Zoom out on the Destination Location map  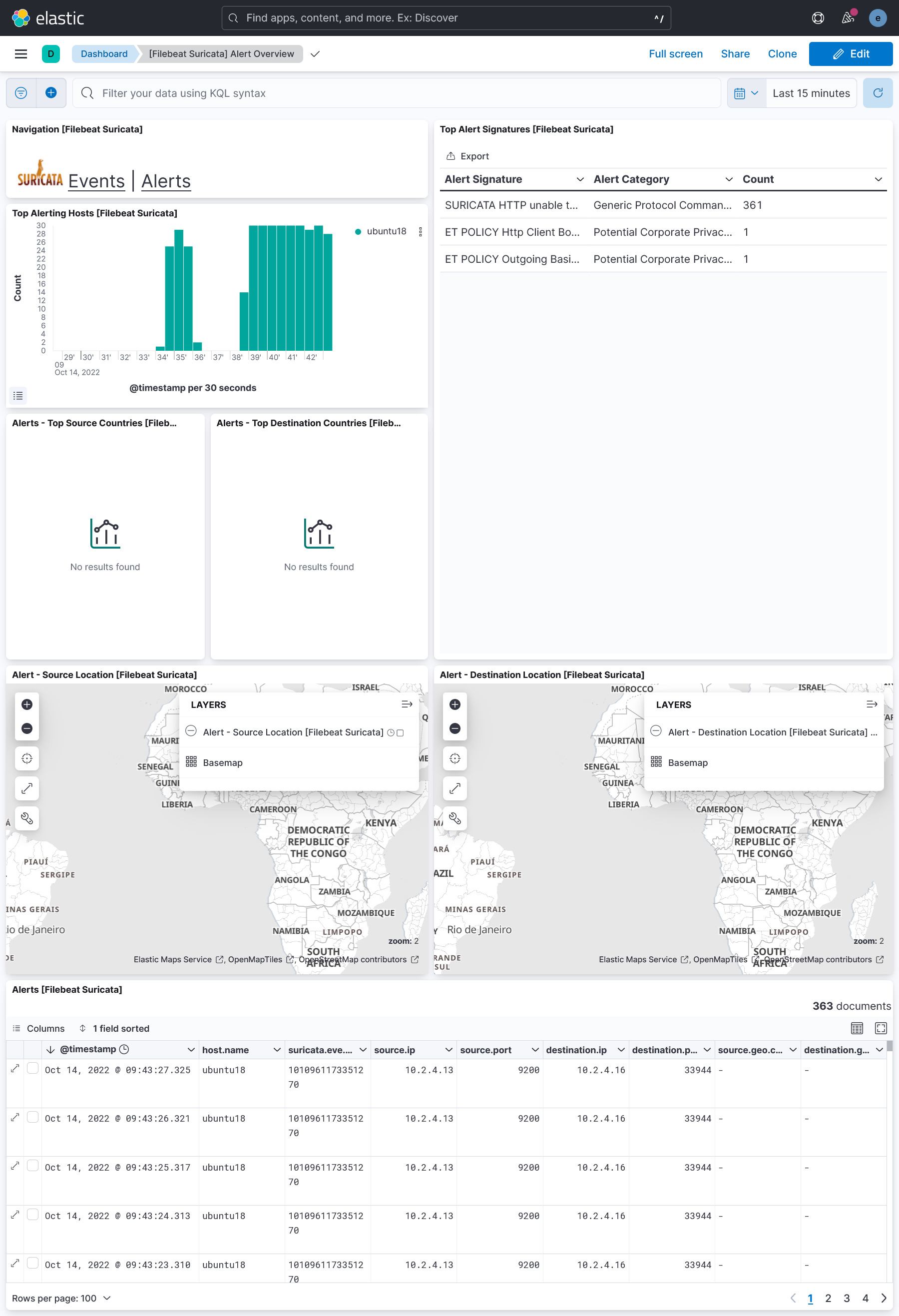coord(454,728)
